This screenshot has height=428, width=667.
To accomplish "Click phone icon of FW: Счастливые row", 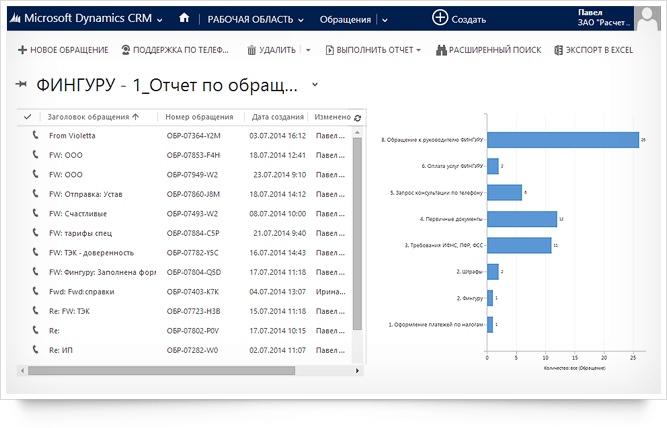I will tap(36, 213).
